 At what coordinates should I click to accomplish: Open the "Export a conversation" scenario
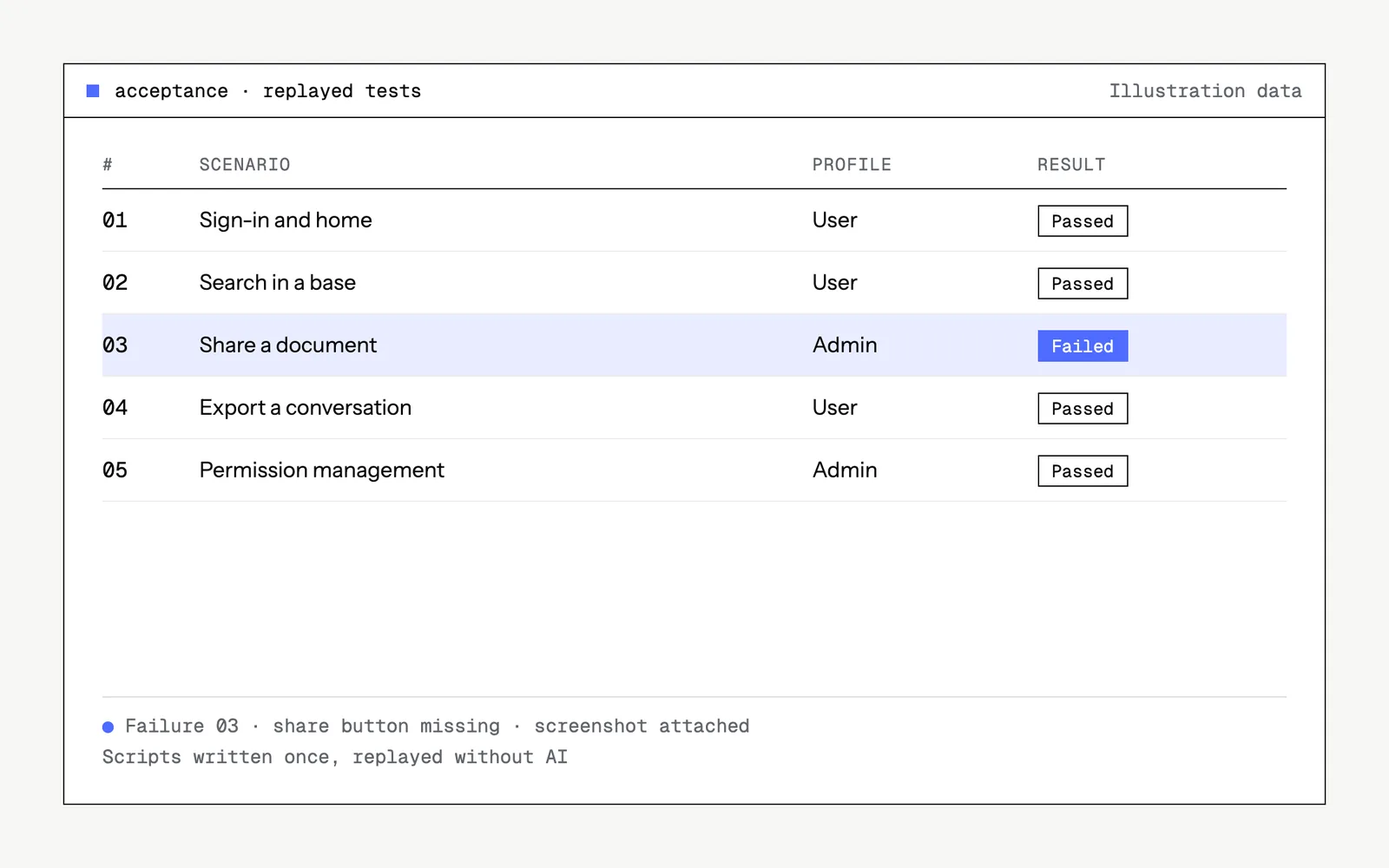click(306, 408)
